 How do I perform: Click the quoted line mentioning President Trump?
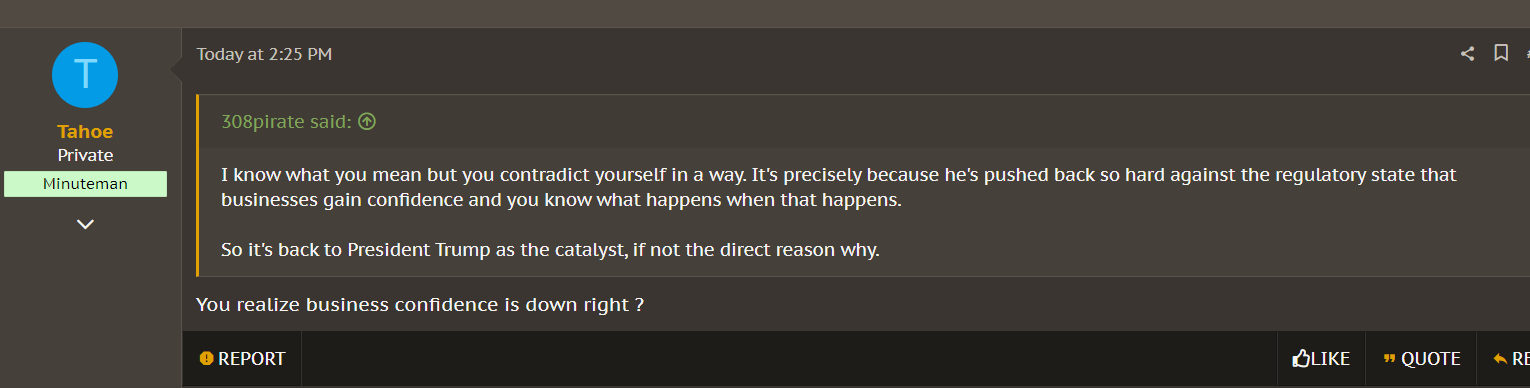coord(550,250)
